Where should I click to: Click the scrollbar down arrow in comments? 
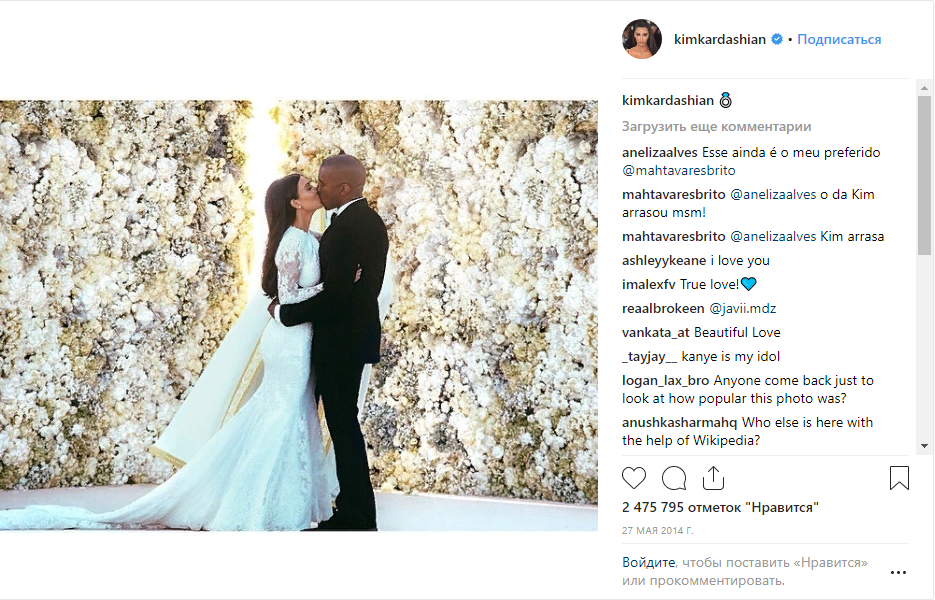coord(924,446)
